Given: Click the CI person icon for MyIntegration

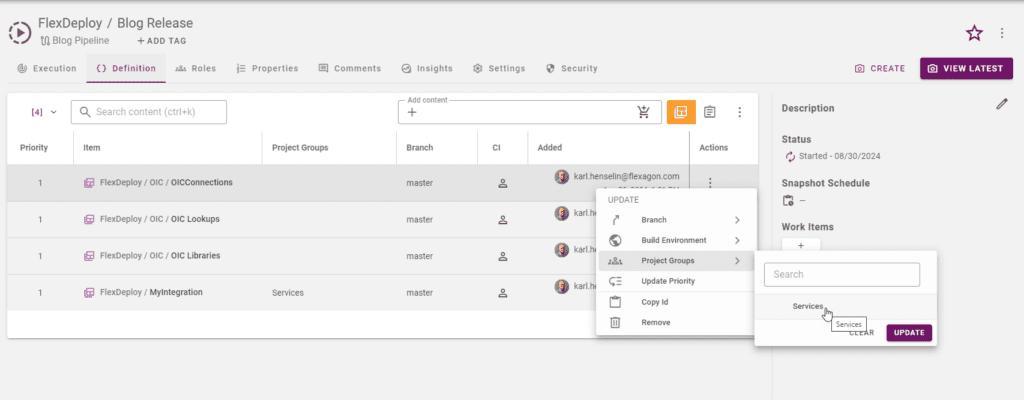Looking at the screenshot, I should (x=503, y=293).
